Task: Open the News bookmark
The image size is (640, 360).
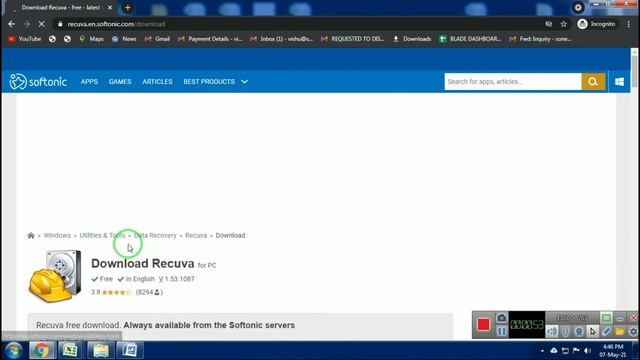Action: 124,39
